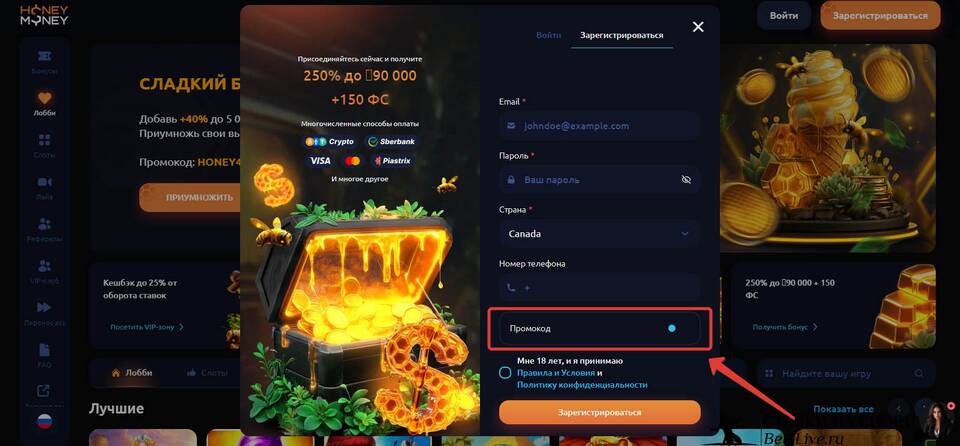
Task: Toggle password visibility eye icon
Action: pos(686,180)
